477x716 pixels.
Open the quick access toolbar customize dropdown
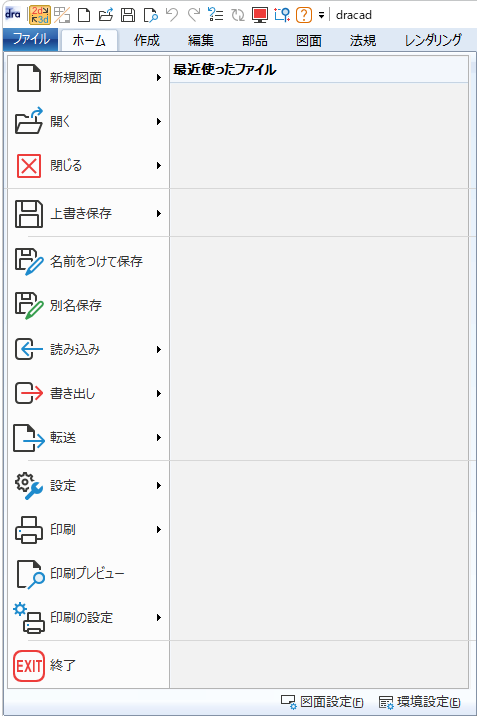pyautogui.click(x=321, y=15)
